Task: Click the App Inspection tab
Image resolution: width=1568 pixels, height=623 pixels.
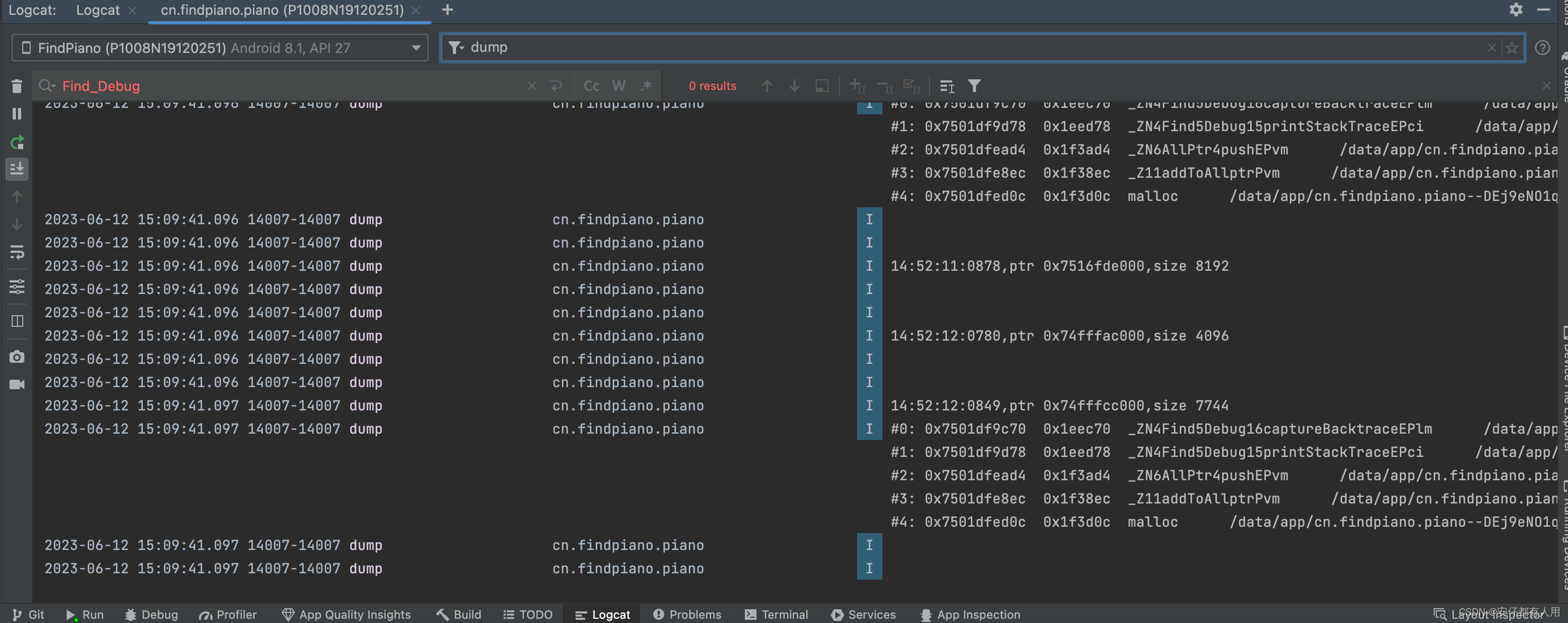Action: tap(970, 614)
